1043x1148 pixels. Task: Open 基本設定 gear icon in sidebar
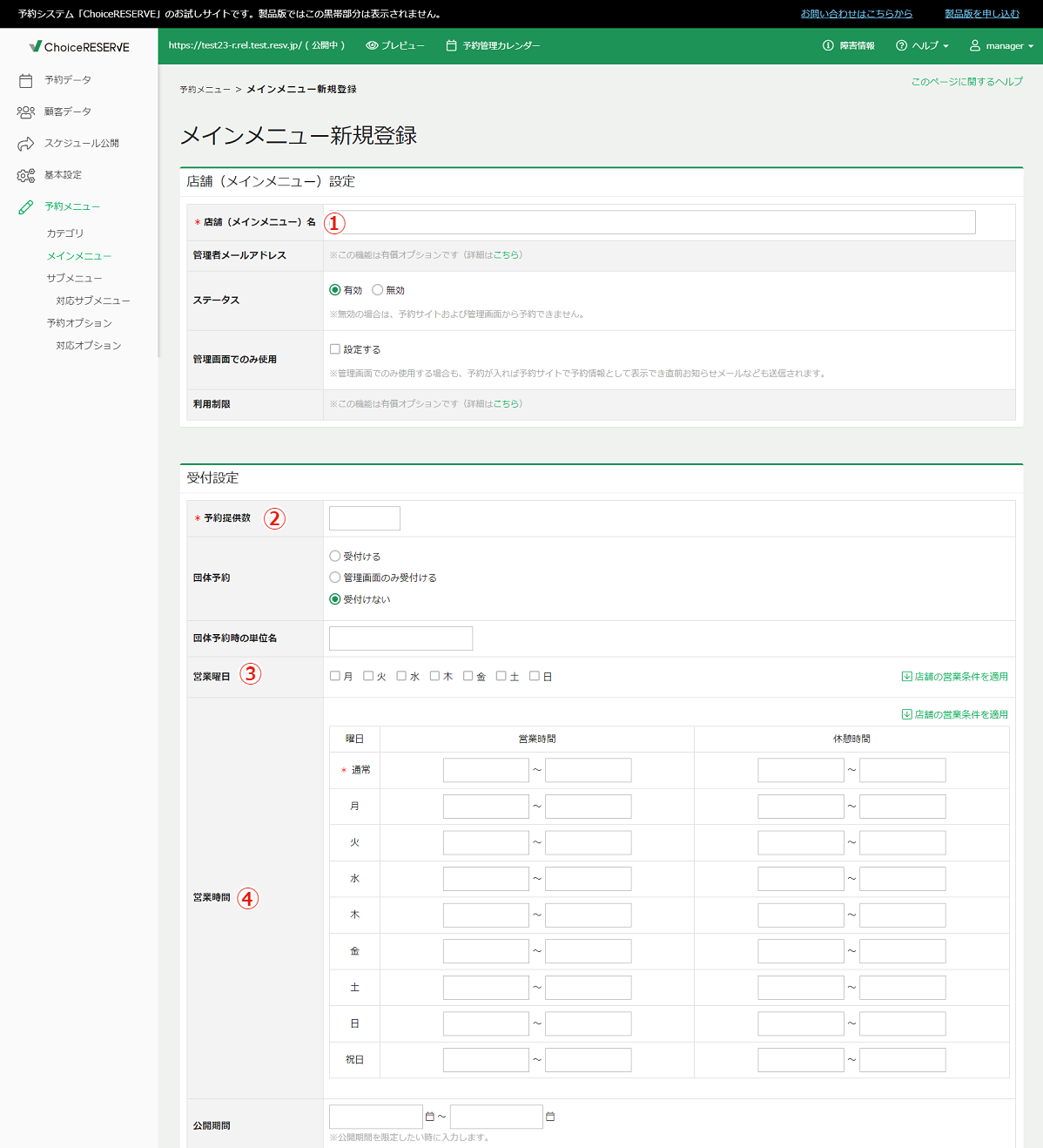[x=26, y=175]
